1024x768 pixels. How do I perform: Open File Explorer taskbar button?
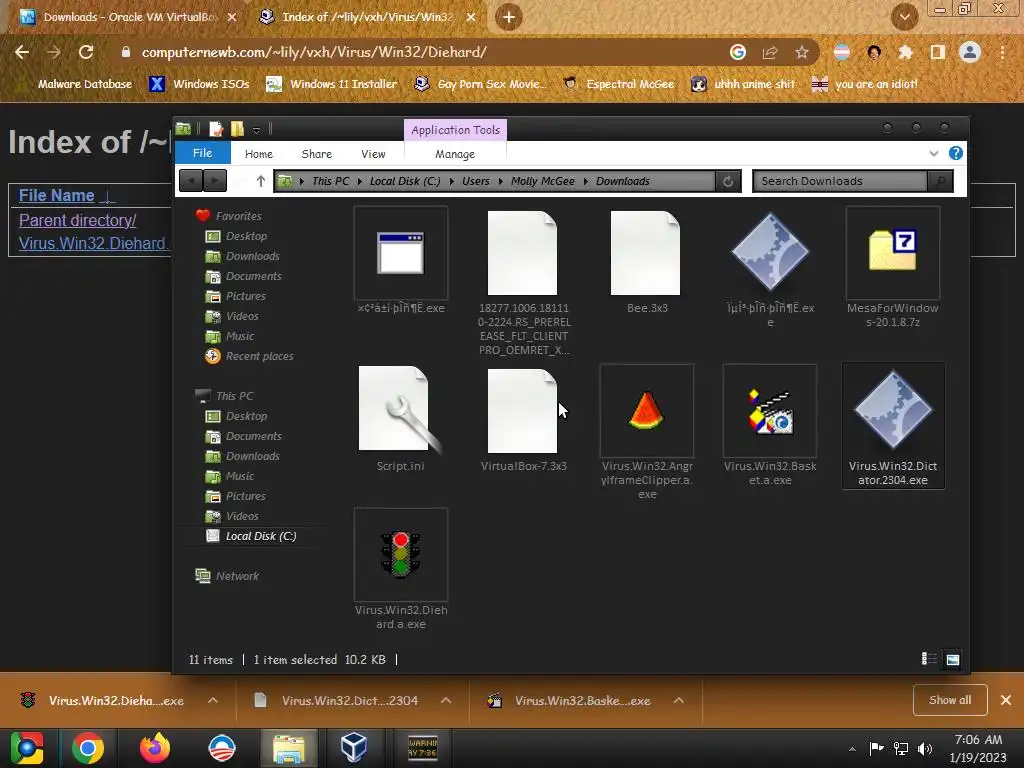click(x=289, y=748)
